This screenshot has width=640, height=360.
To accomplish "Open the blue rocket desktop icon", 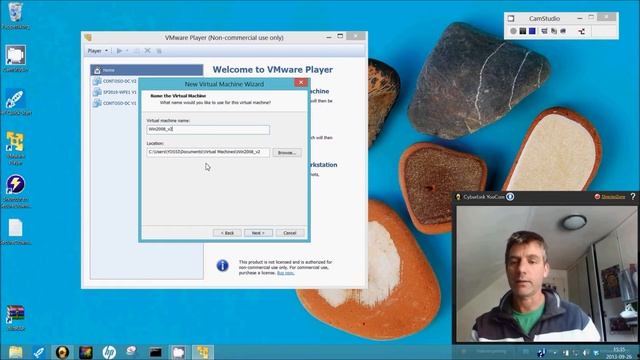I will click(16, 102).
